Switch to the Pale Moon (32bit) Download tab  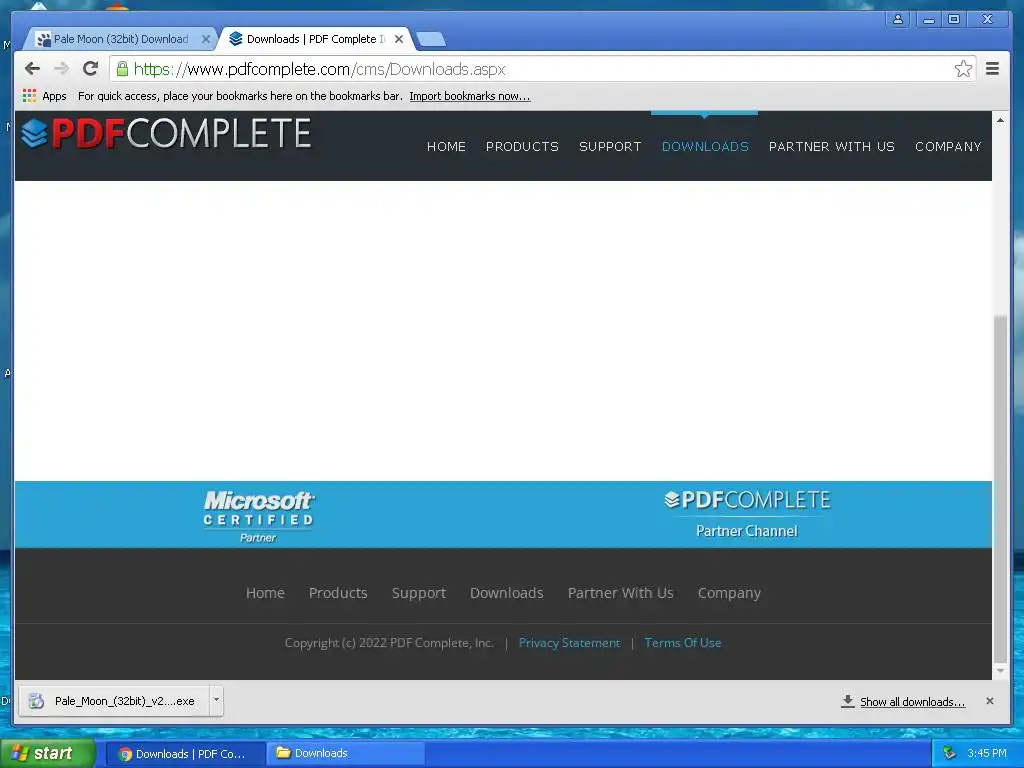(121, 39)
